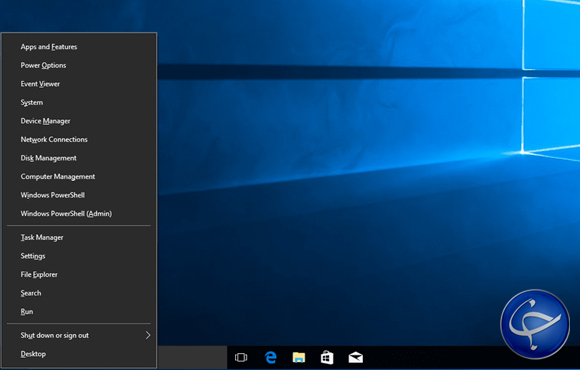580x370 pixels.
Task: Open the Mail app on the taskbar
Action: pos(355,357)
